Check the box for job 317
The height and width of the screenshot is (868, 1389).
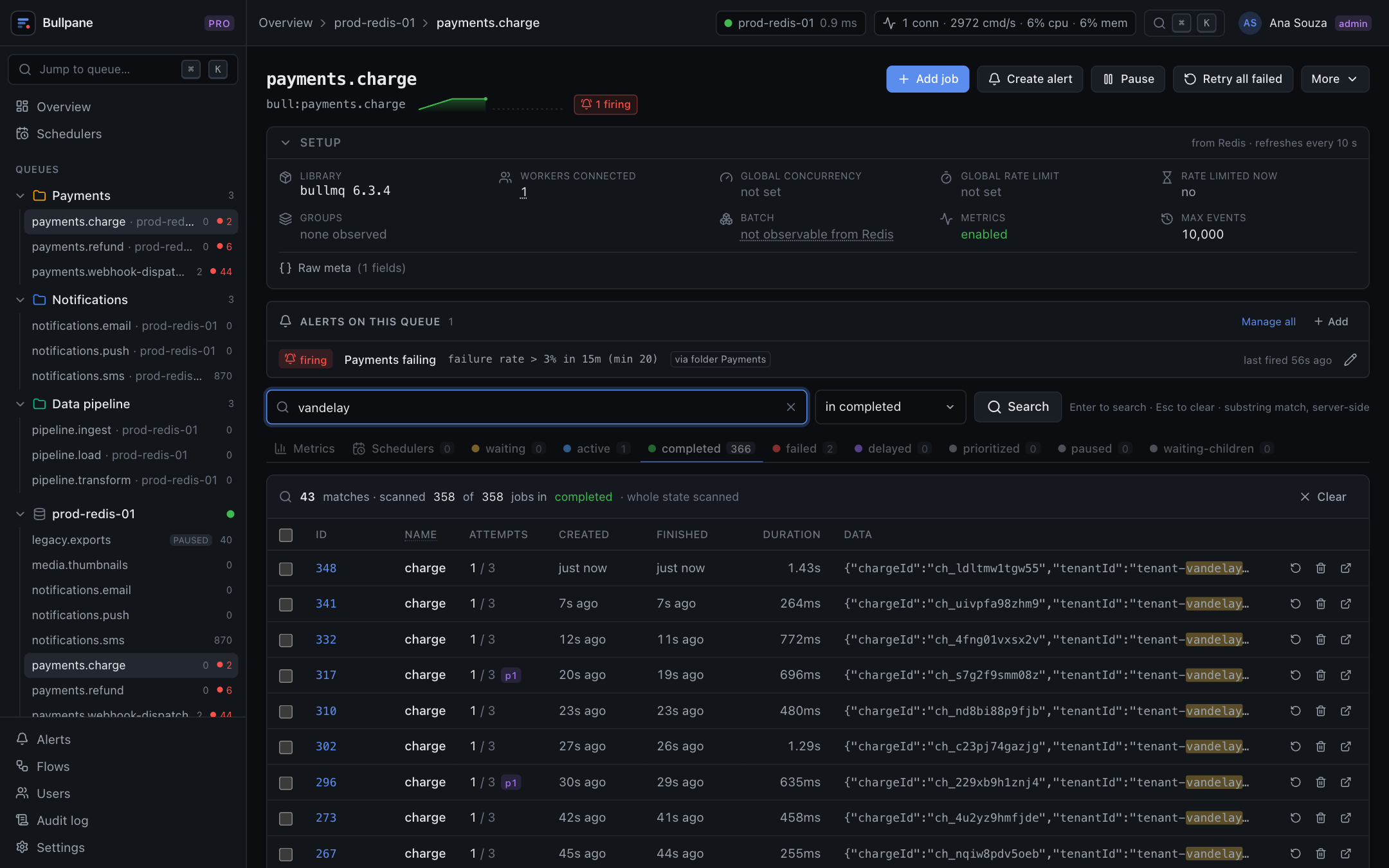point(286,676)
